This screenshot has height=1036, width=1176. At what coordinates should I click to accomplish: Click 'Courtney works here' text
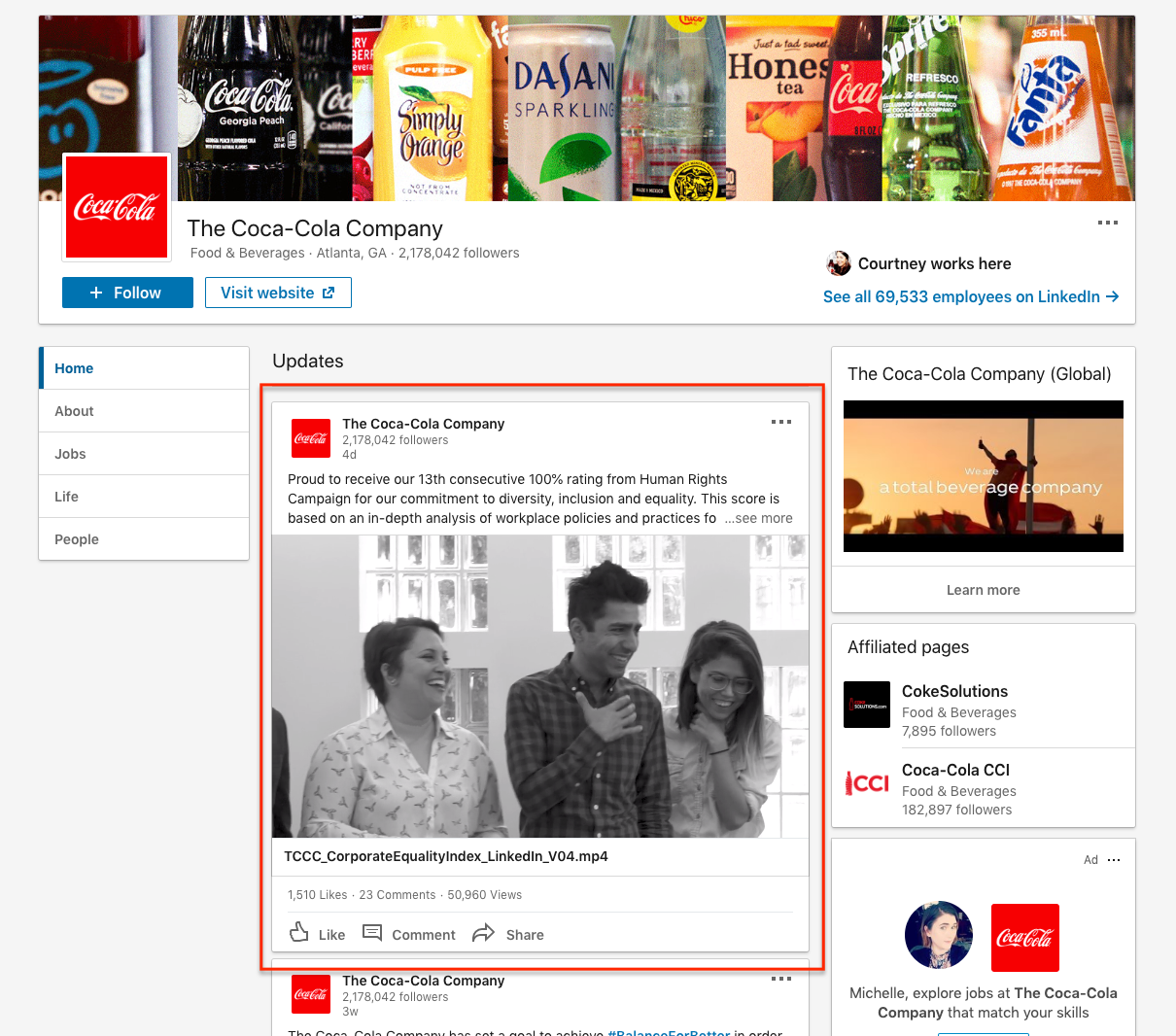click(x=935, y=263)
